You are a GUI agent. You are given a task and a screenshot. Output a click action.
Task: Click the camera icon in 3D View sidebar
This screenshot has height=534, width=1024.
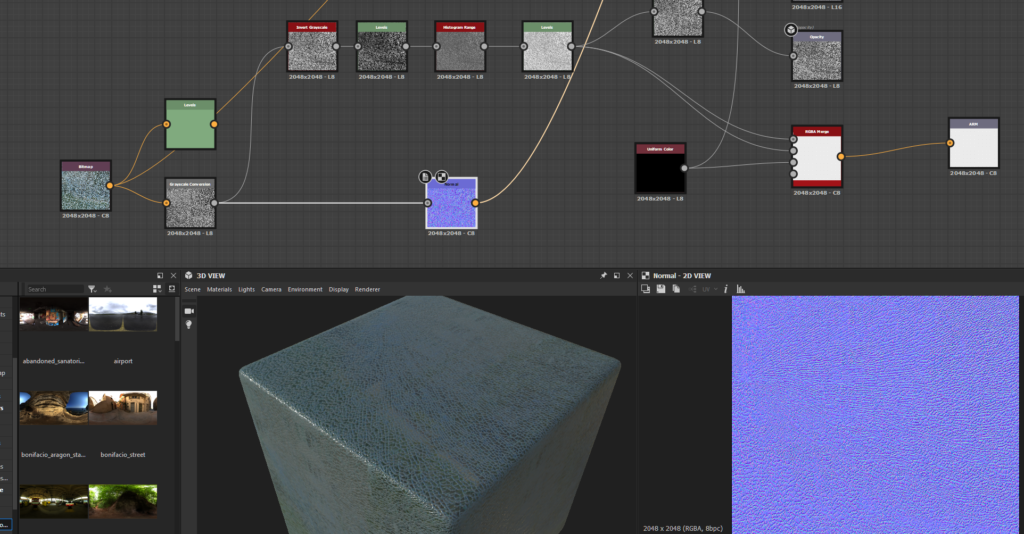pyautogui.click(x=189, y=311)
